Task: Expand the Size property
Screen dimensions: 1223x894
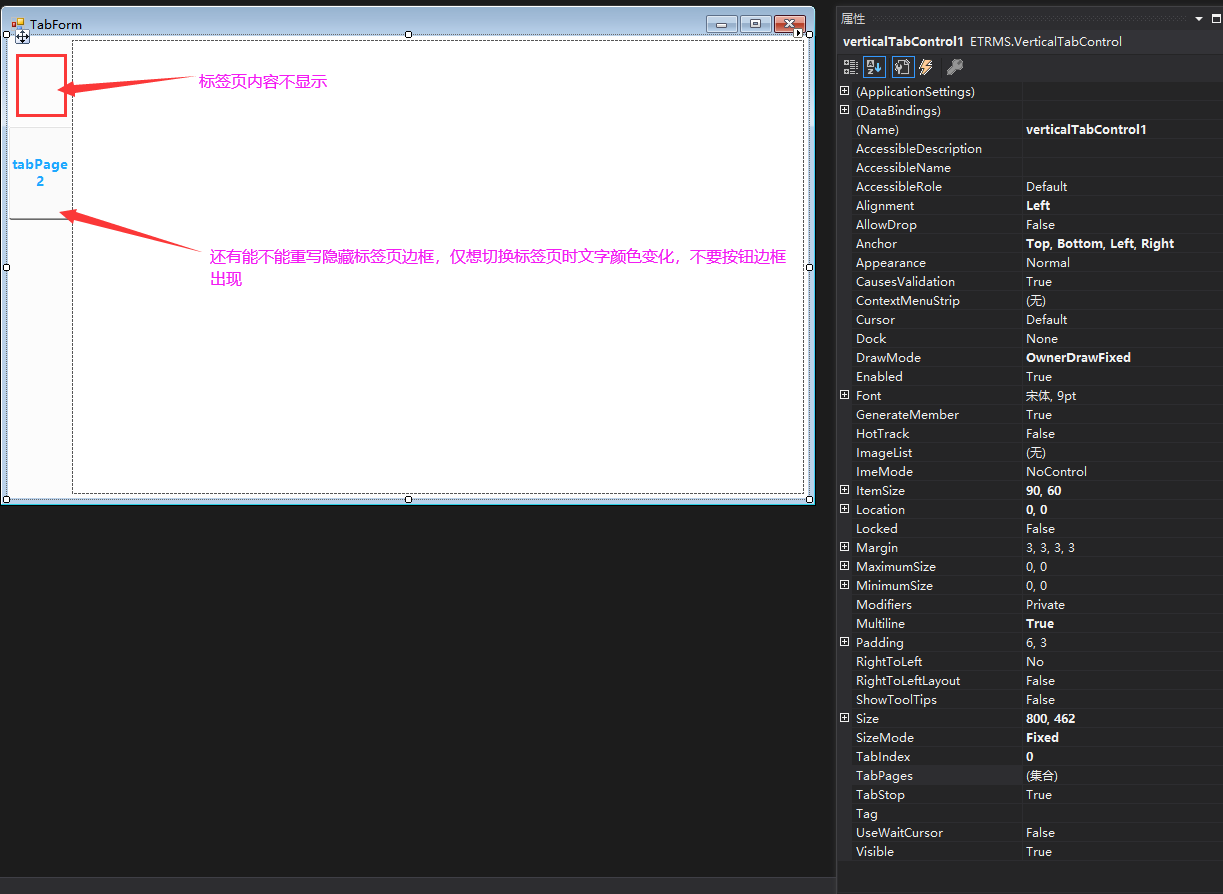Action: [x=845, y=718]
